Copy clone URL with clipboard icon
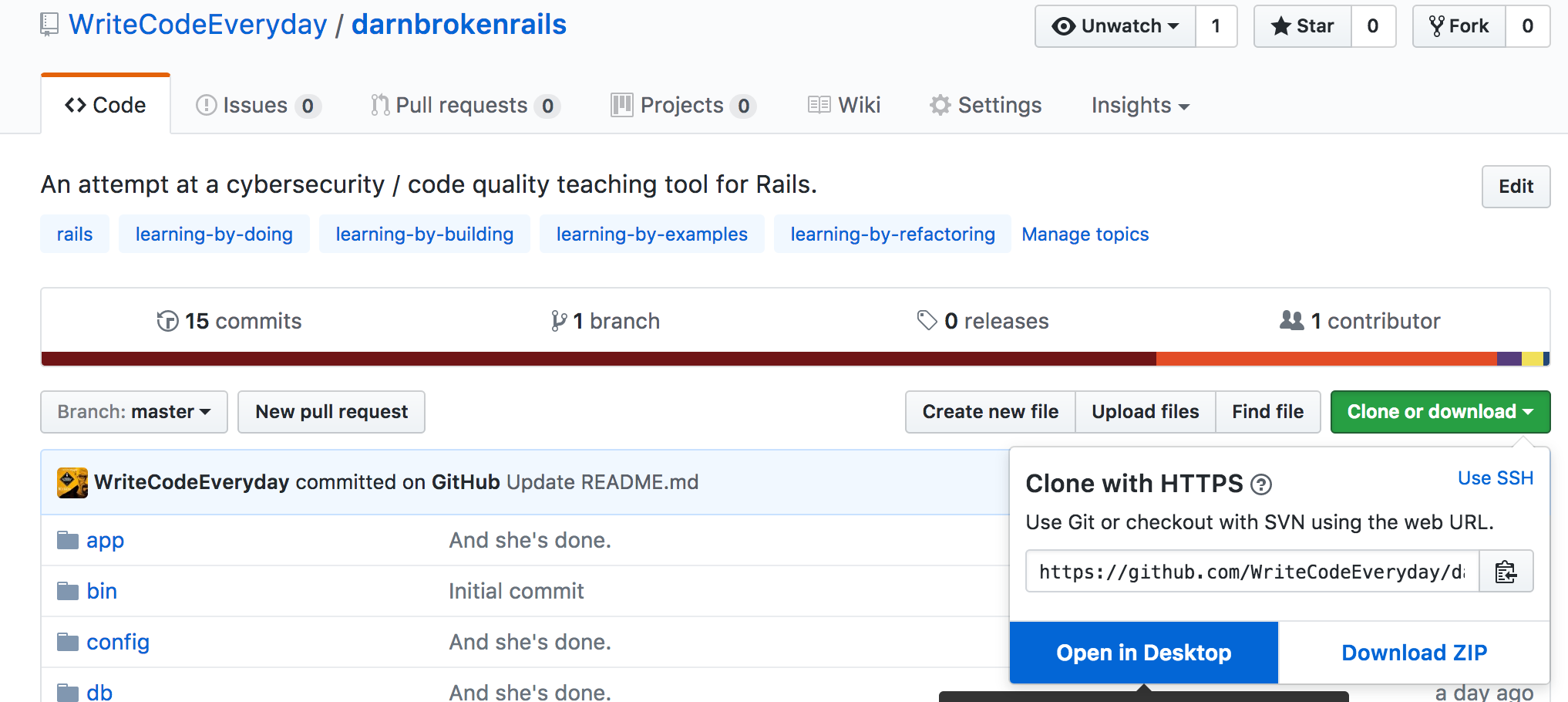 point(1506,572)
